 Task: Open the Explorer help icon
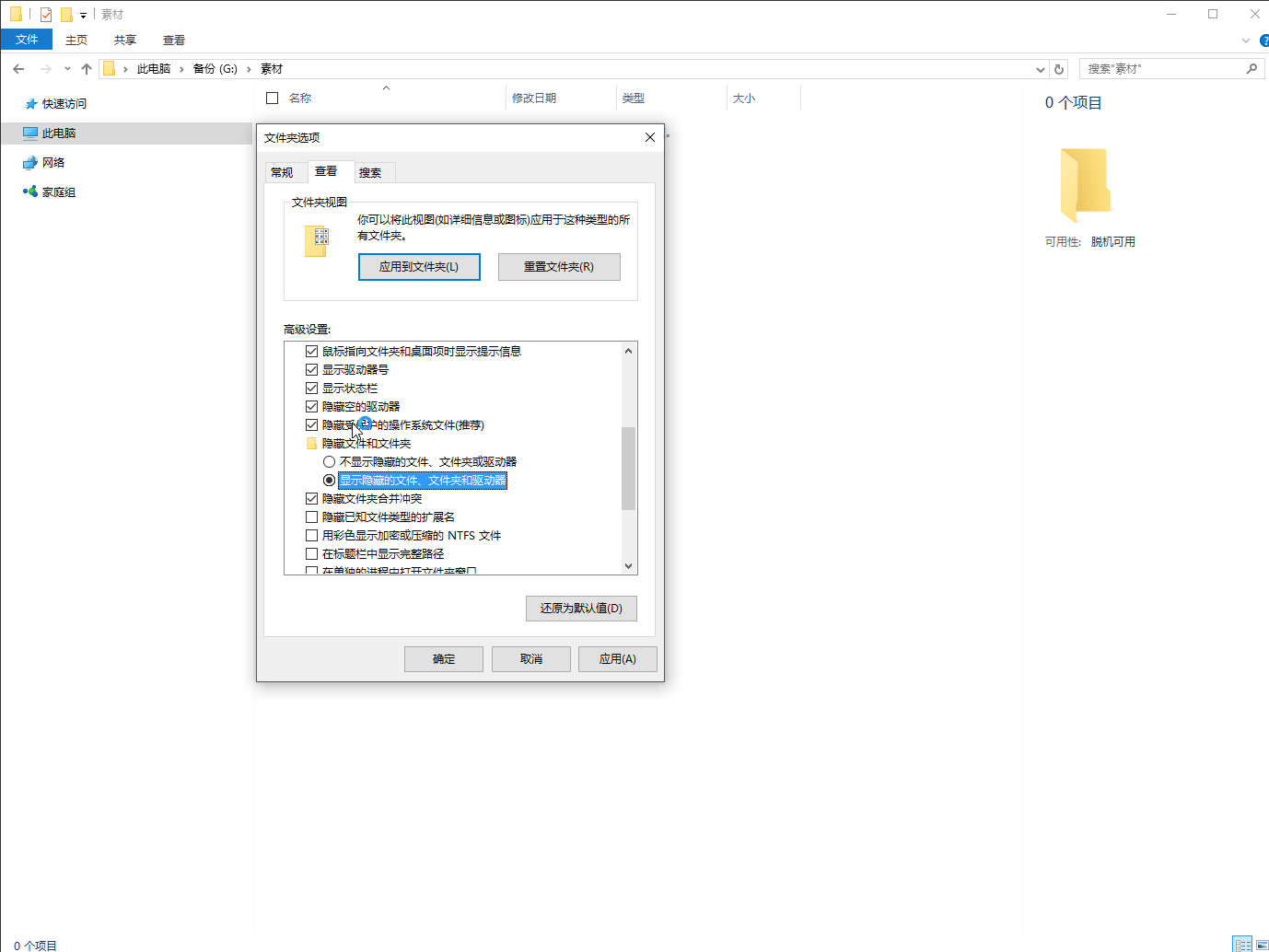tap(1264, 41)
